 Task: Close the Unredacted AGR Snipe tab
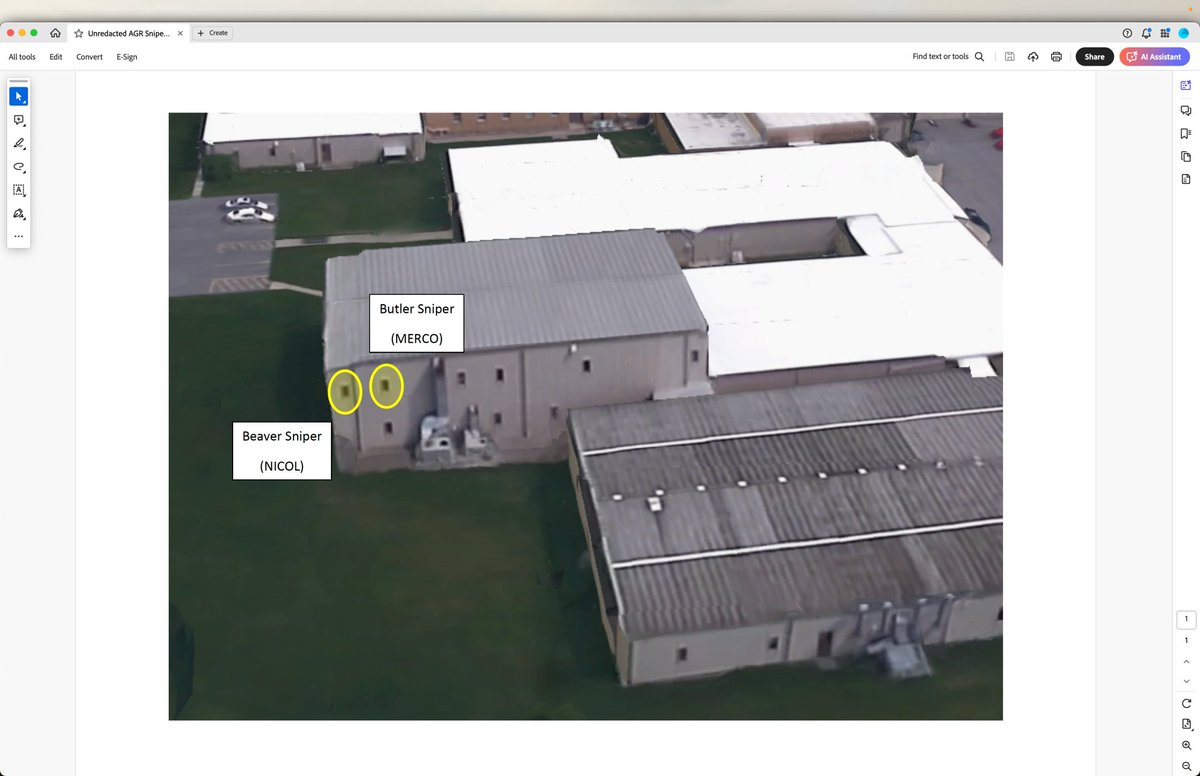click(x=180, y=33)
